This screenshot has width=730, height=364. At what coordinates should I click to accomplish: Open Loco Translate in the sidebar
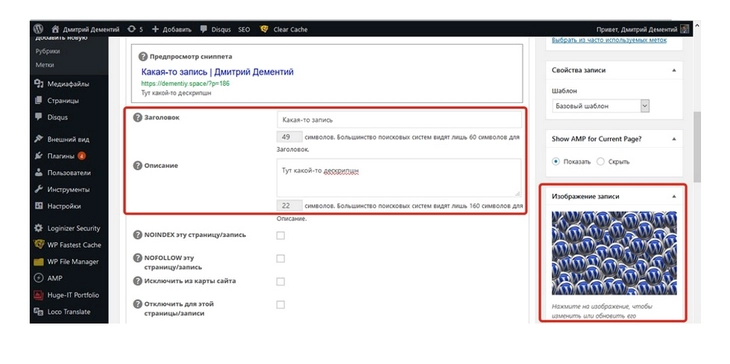(x=62, y=312)
